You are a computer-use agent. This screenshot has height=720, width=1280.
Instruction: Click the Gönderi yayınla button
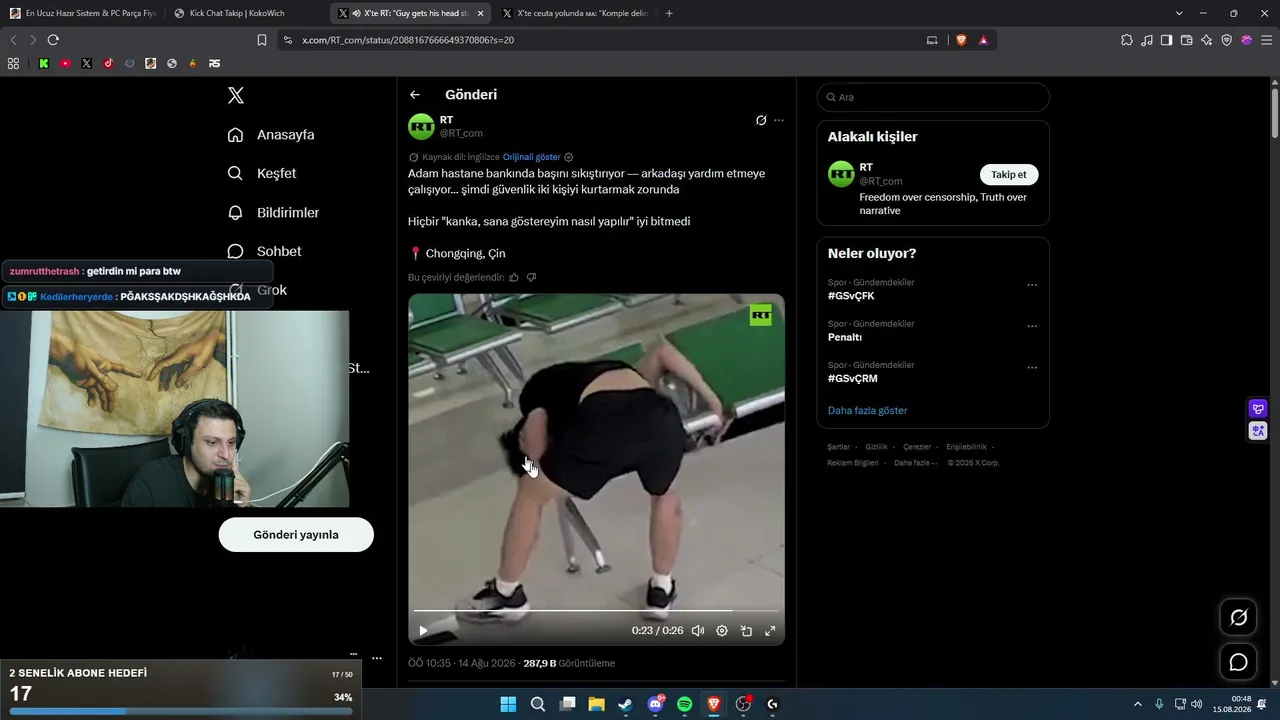(296, 535)
